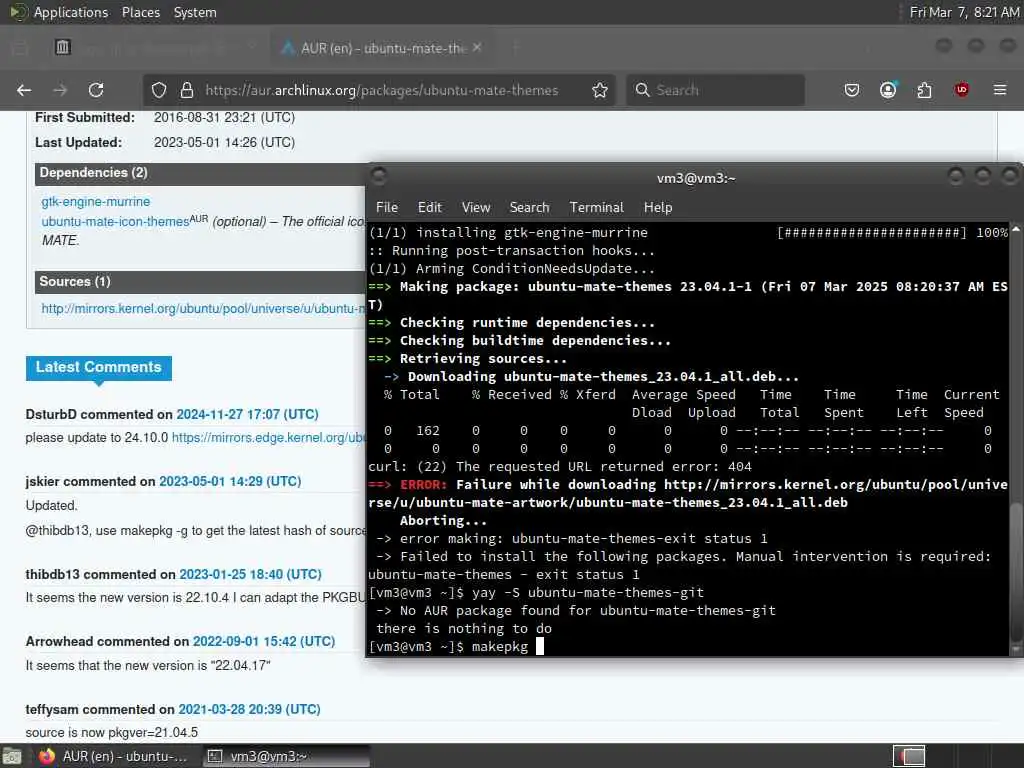
Task: Click the red ERROR text in terminal
Action: click(x=423, y=485)
